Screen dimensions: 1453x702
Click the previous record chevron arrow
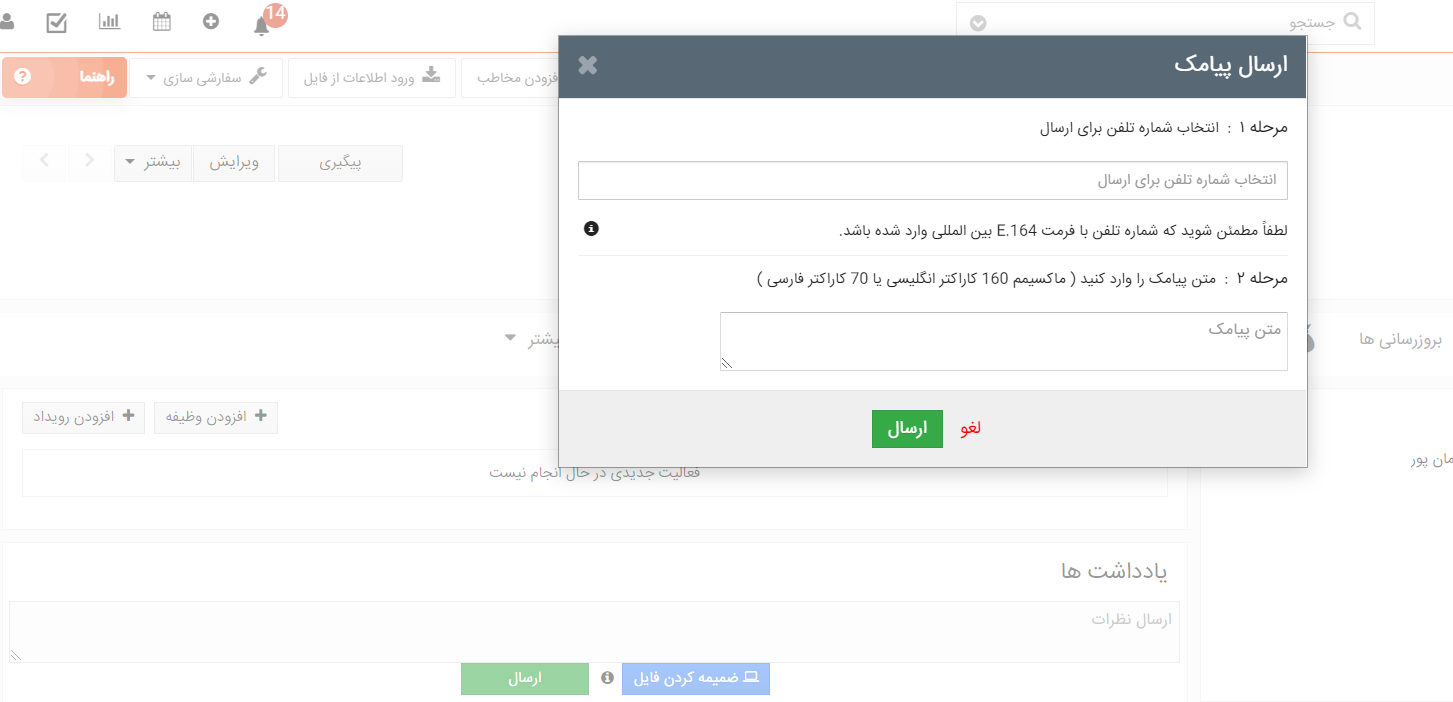89,161
